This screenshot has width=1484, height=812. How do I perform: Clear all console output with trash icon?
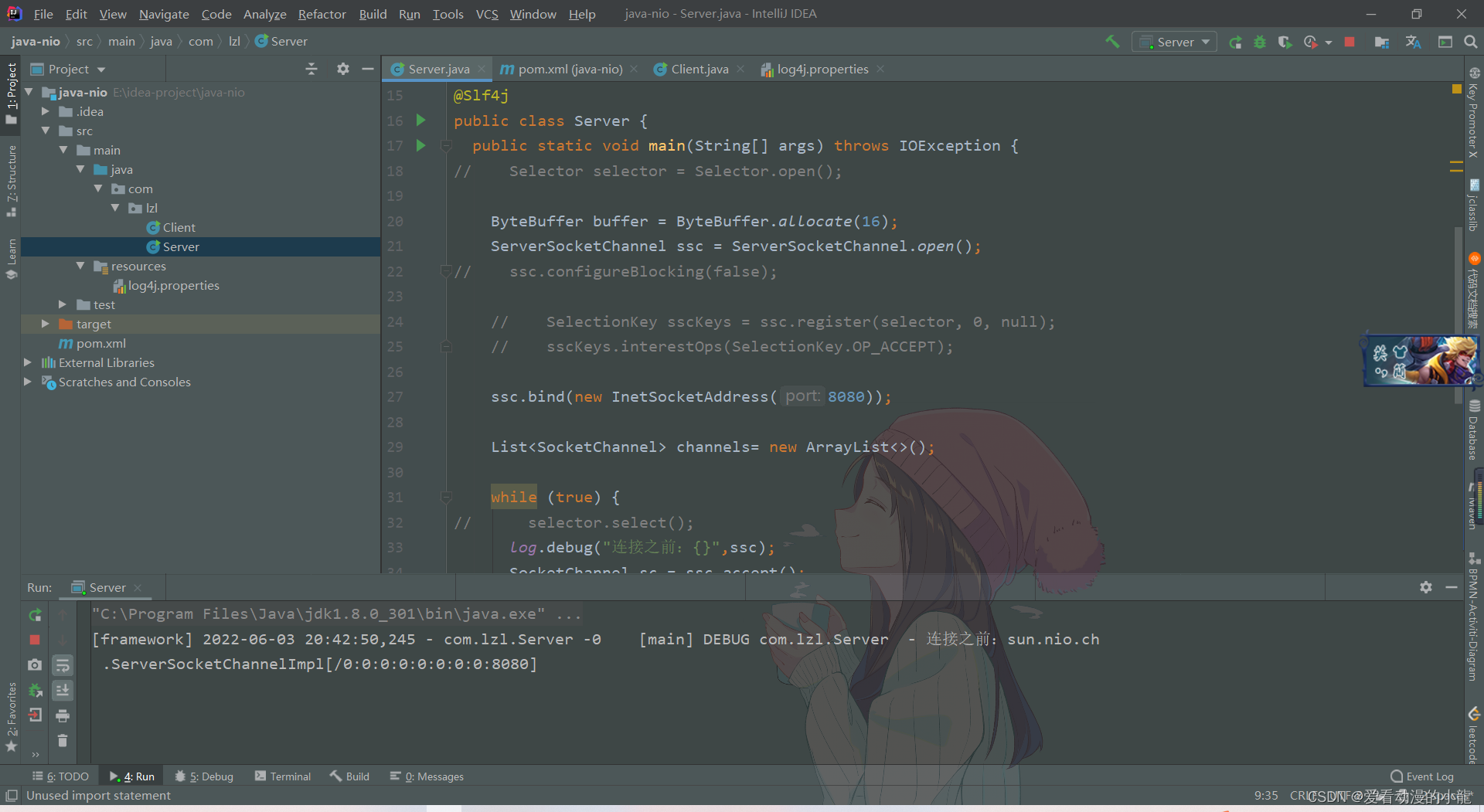click(63, 741)
